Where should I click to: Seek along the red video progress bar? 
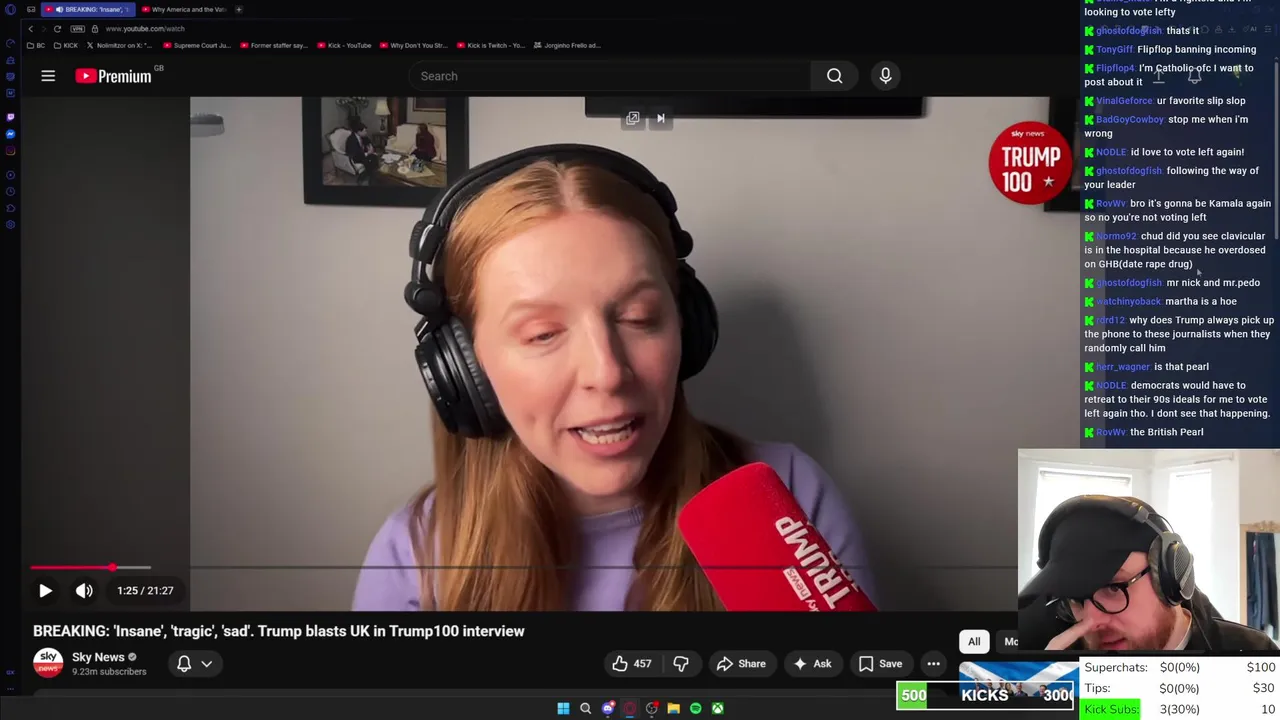[90, 567]
